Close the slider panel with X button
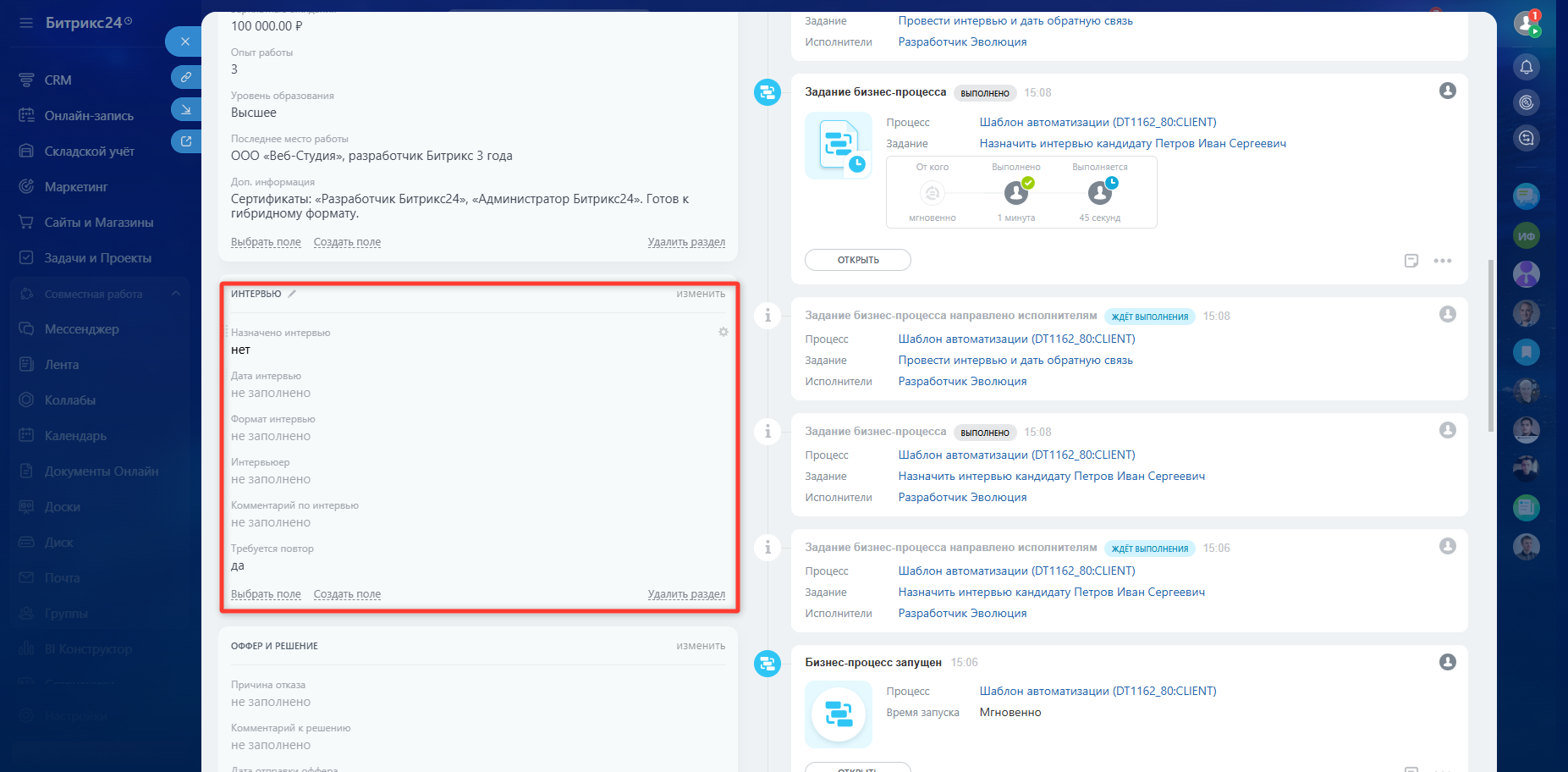 (184, 41)
